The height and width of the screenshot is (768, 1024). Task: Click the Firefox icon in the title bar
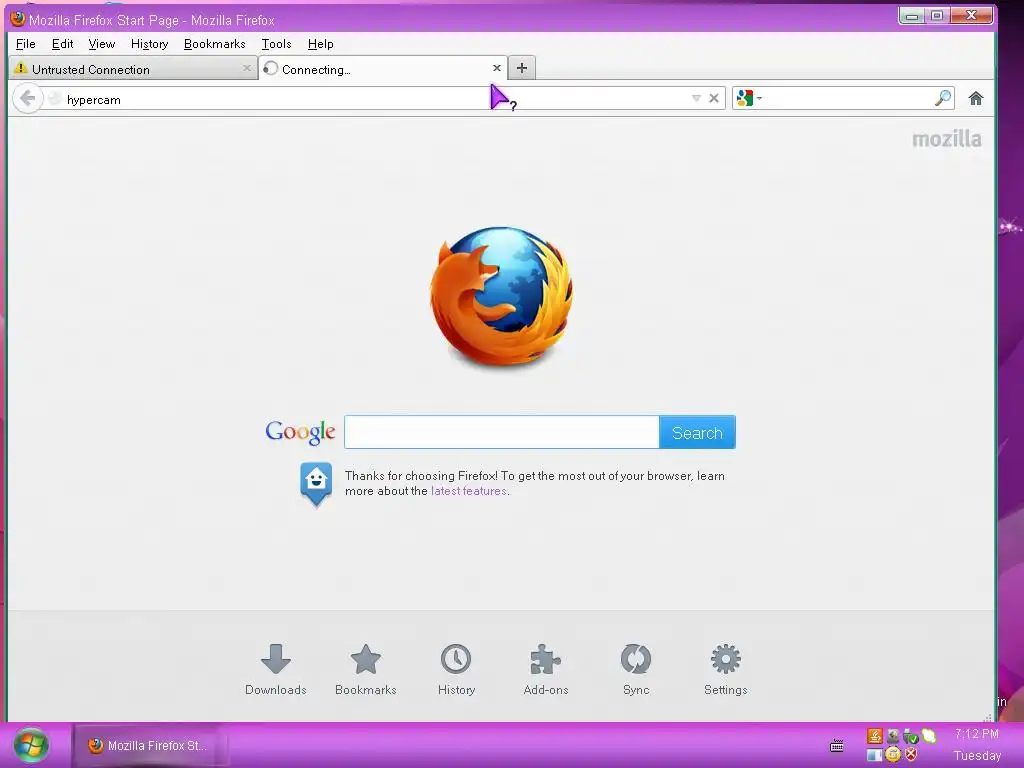pyautogui.click(x=18, y=18)
